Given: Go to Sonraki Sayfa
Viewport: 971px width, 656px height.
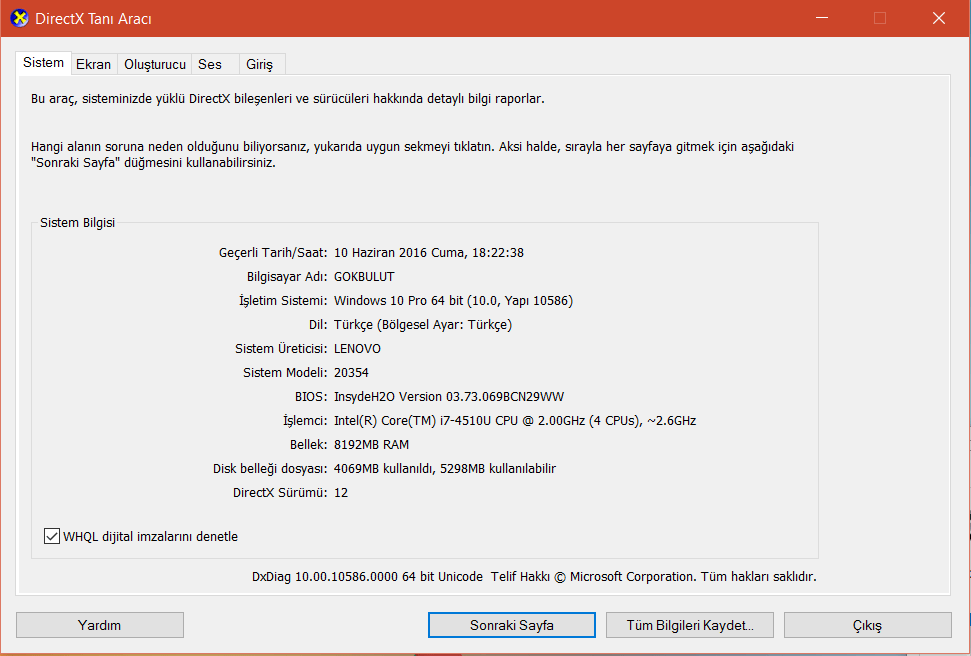Looking at the screenshot, I should coord(512,625).
